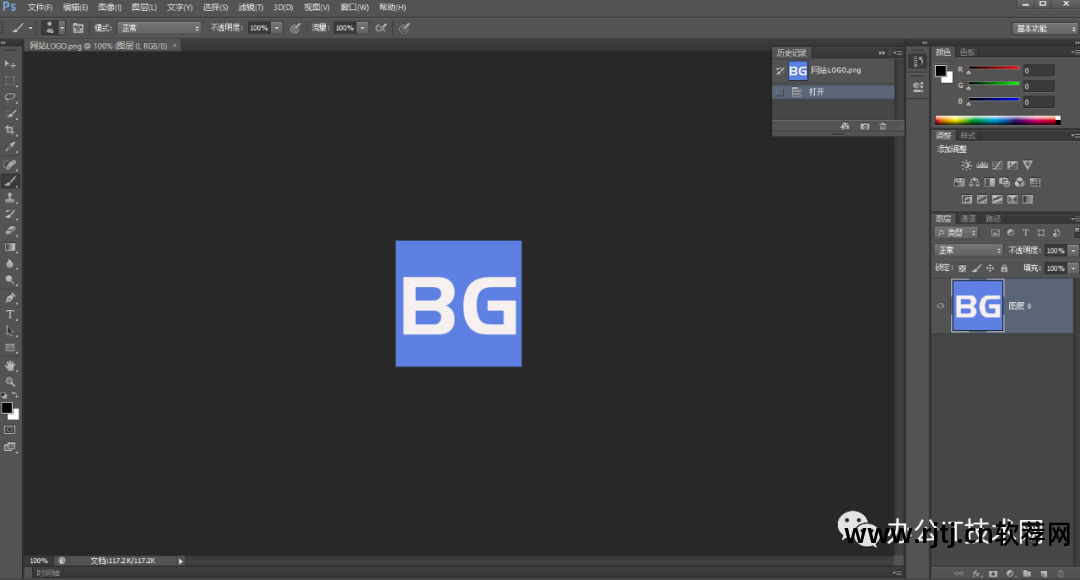
Task: Select the Clone Stamp tool
Action: click(10, 198)
